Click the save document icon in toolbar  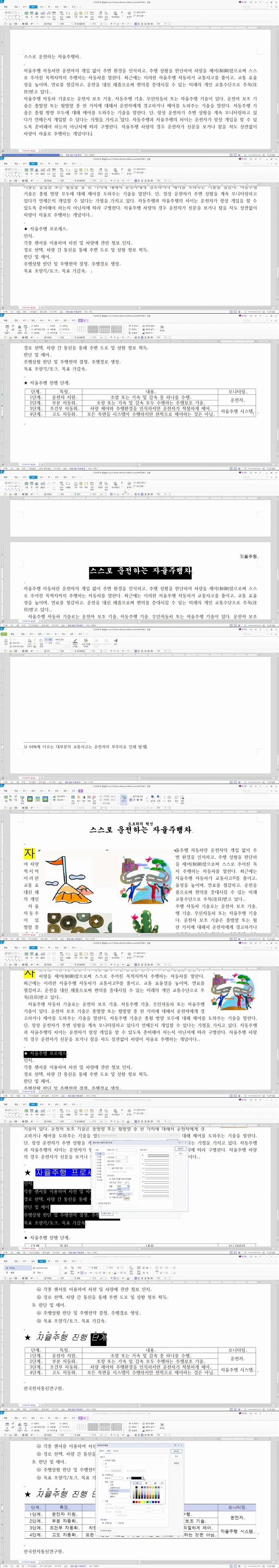[15, 24]
